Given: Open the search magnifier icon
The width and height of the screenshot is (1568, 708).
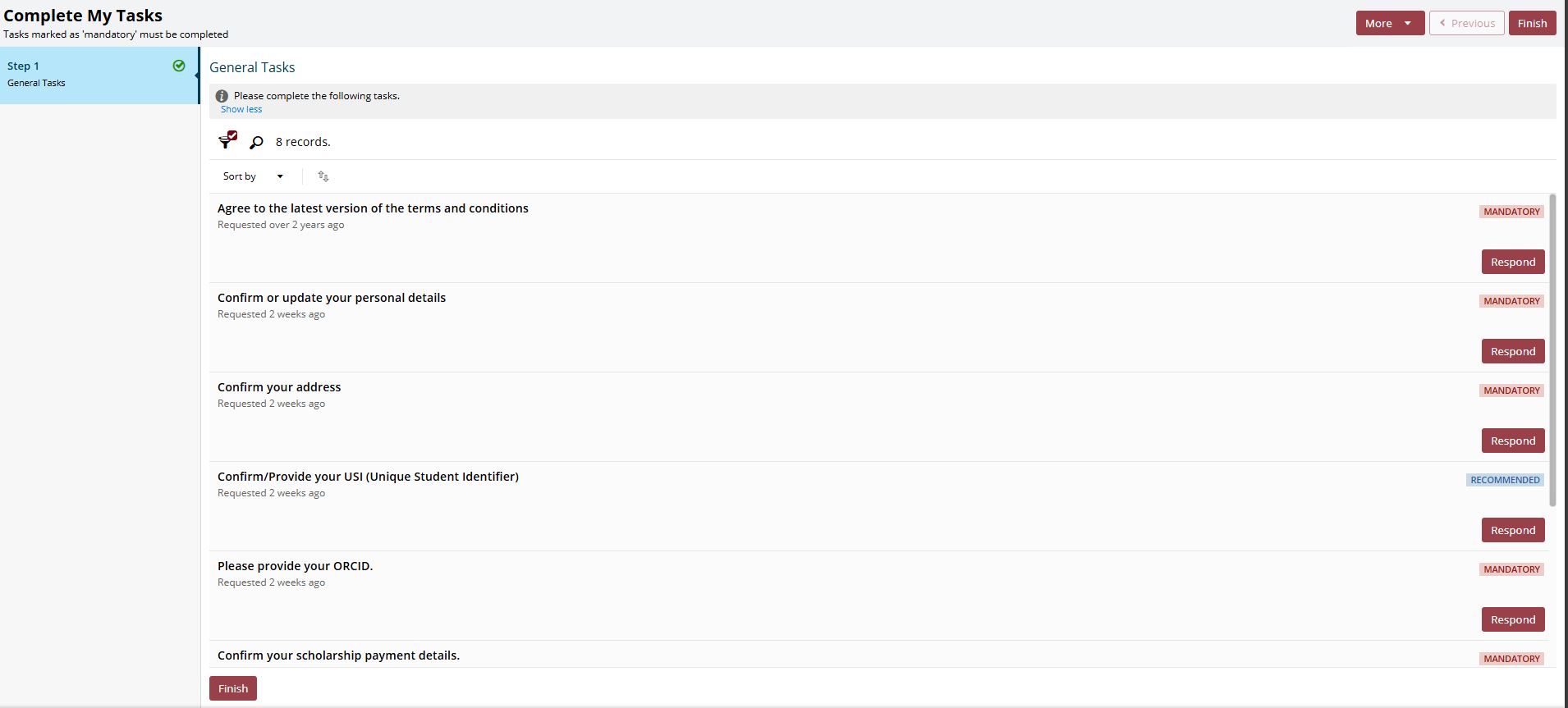Looking at the screenshot, I should point(256,143).
